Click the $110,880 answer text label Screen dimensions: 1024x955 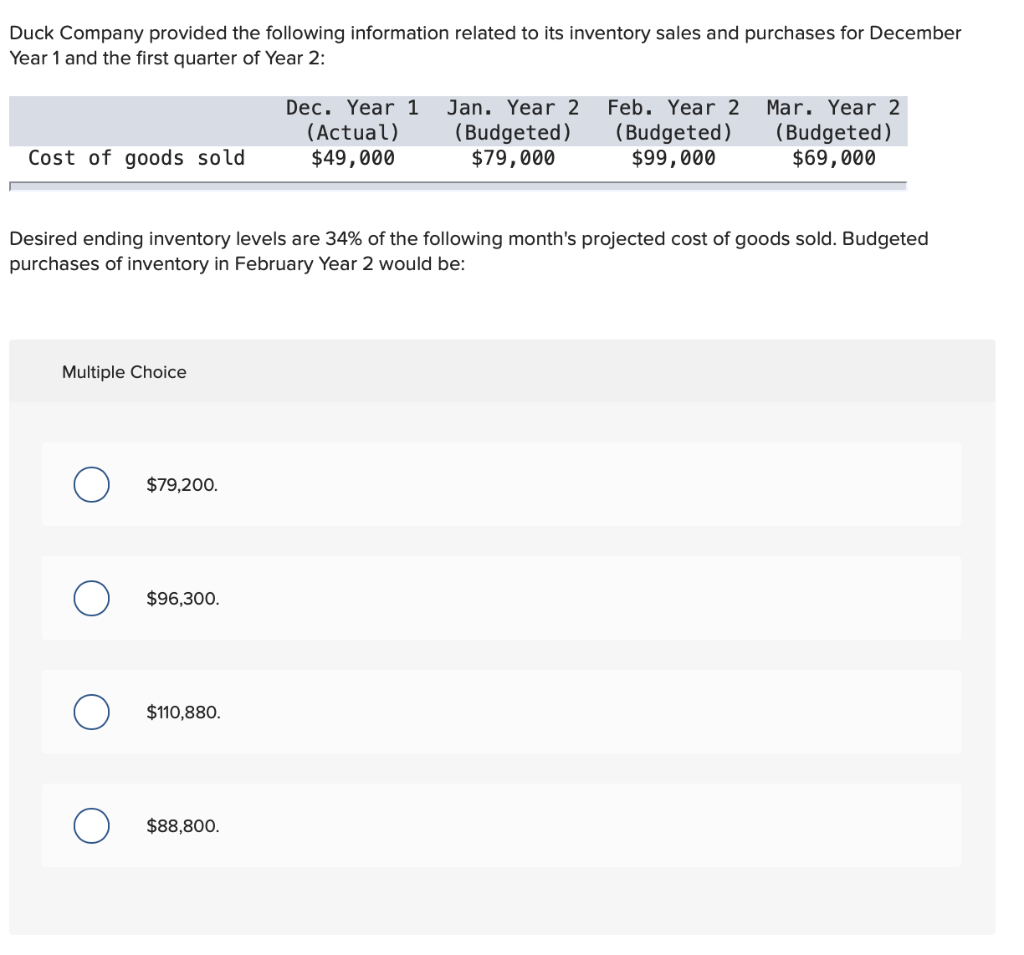tap(184, 713)
